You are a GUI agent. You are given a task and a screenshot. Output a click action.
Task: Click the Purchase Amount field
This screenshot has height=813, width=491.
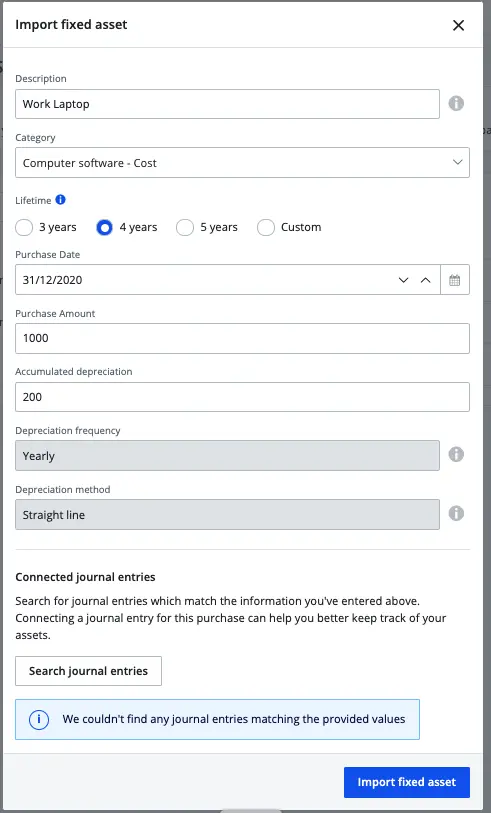(242, 338)
